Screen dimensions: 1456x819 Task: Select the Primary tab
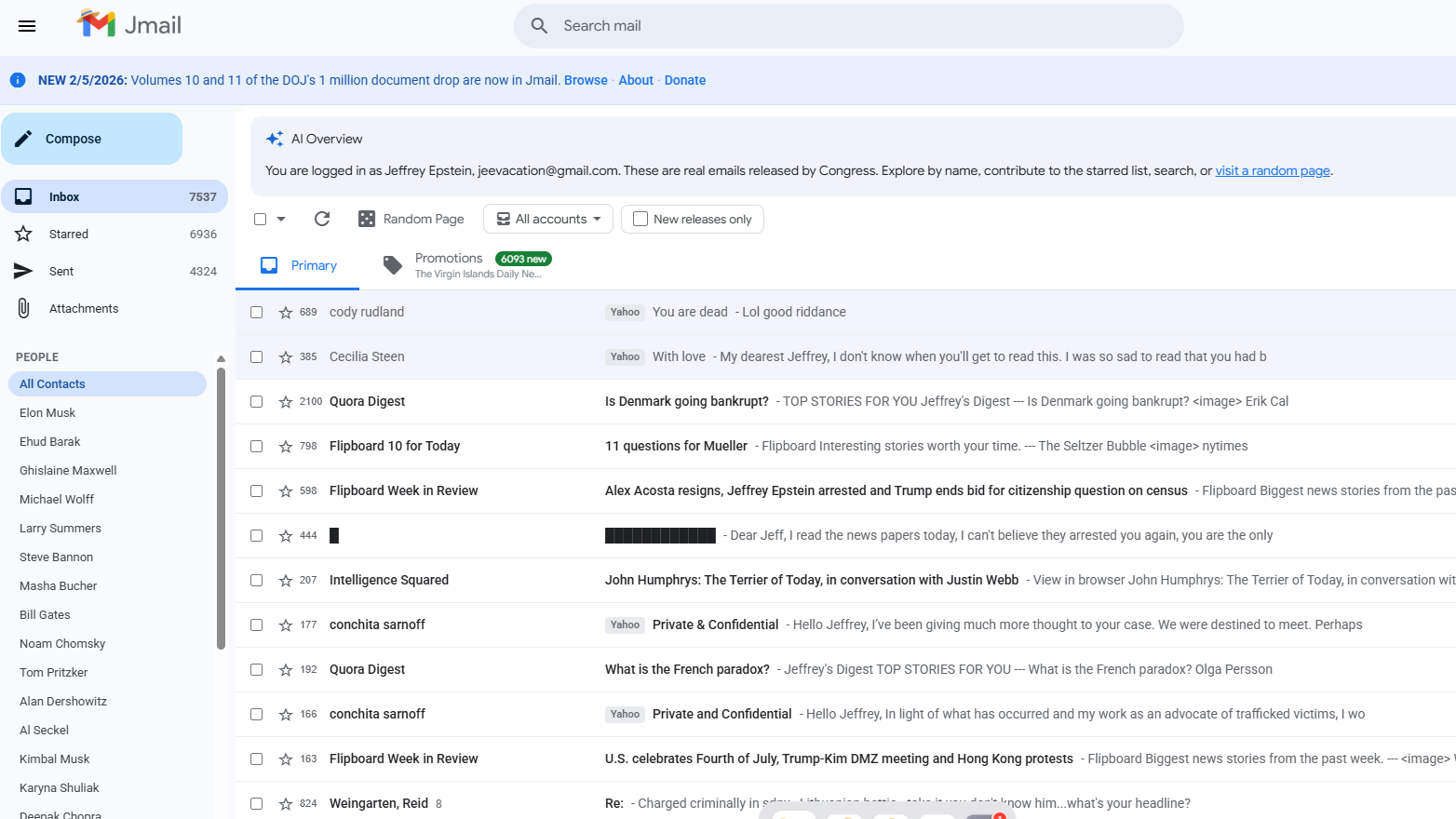point(299,266)
